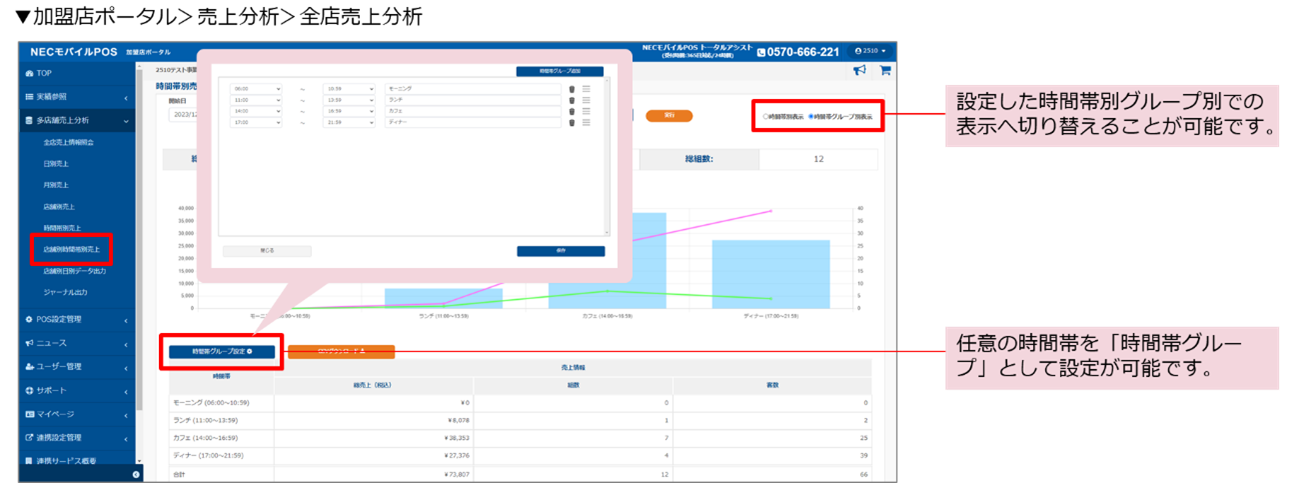Edit the モーニング group name field
Viewport: 1299px width, 483px height.
tap(472, 89)
